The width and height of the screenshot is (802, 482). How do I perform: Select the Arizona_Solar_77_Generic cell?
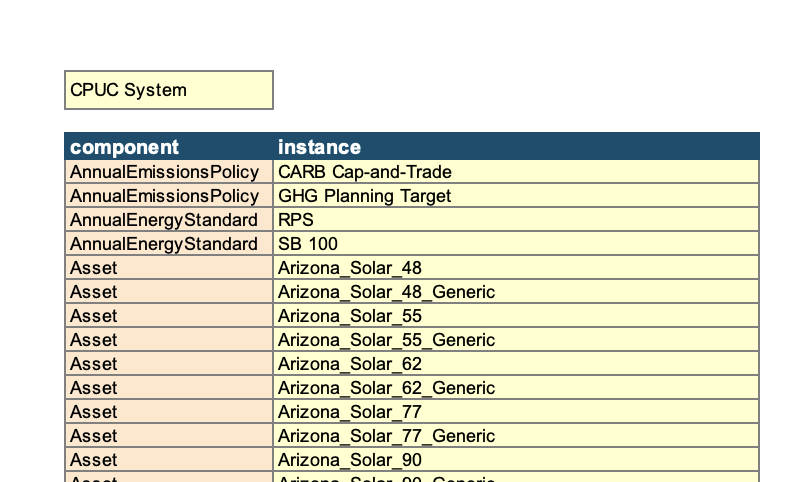515,436
